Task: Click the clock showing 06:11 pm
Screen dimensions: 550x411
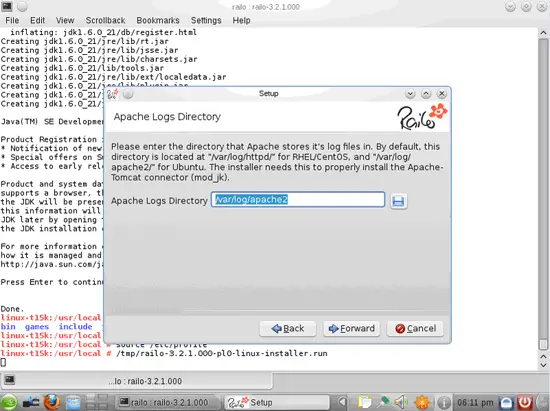Action: pyautogui.click(x=475, y=403)
